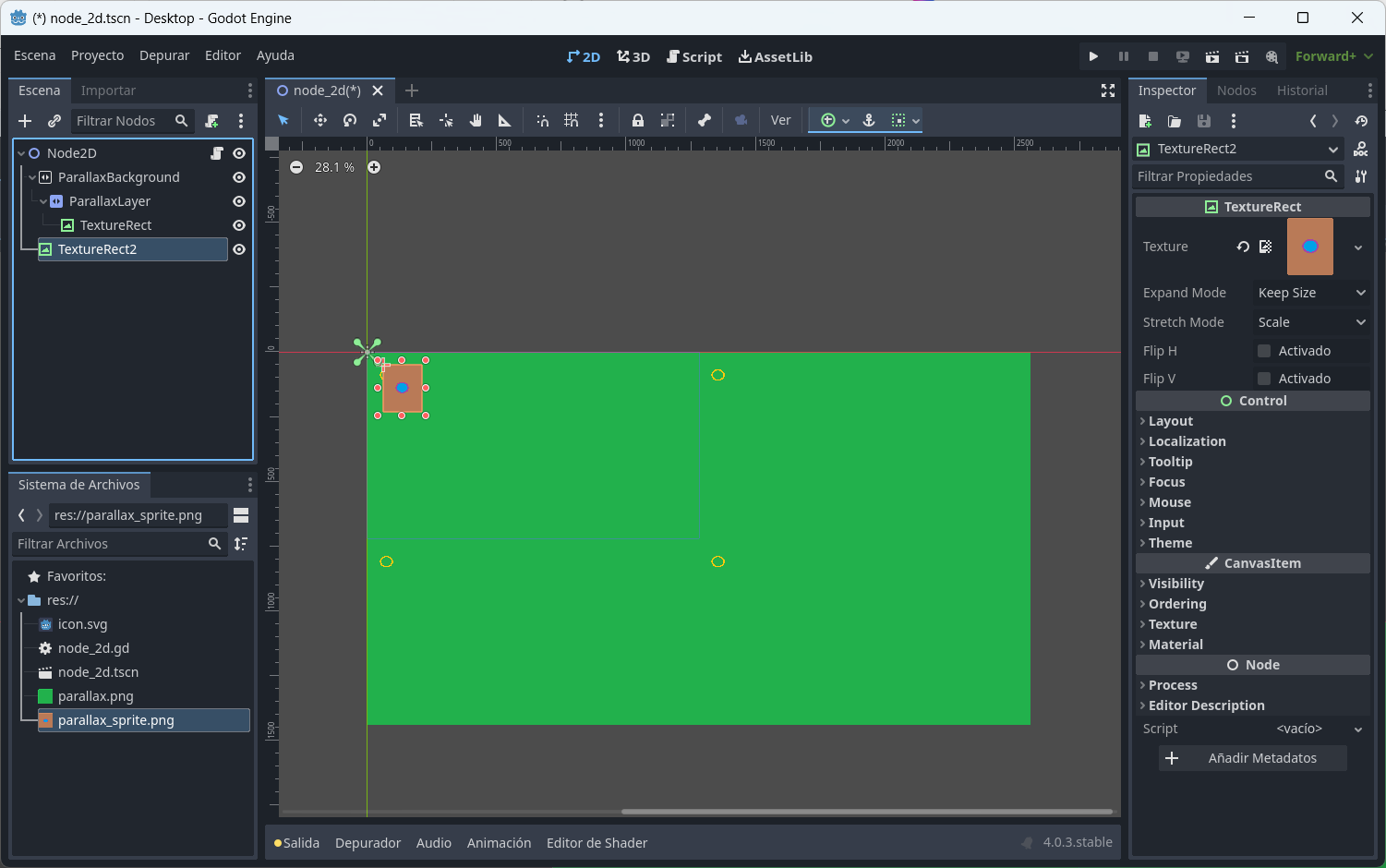Switch to the Script workspace tab
This screenshot has width=1386, height=868.
694,56
